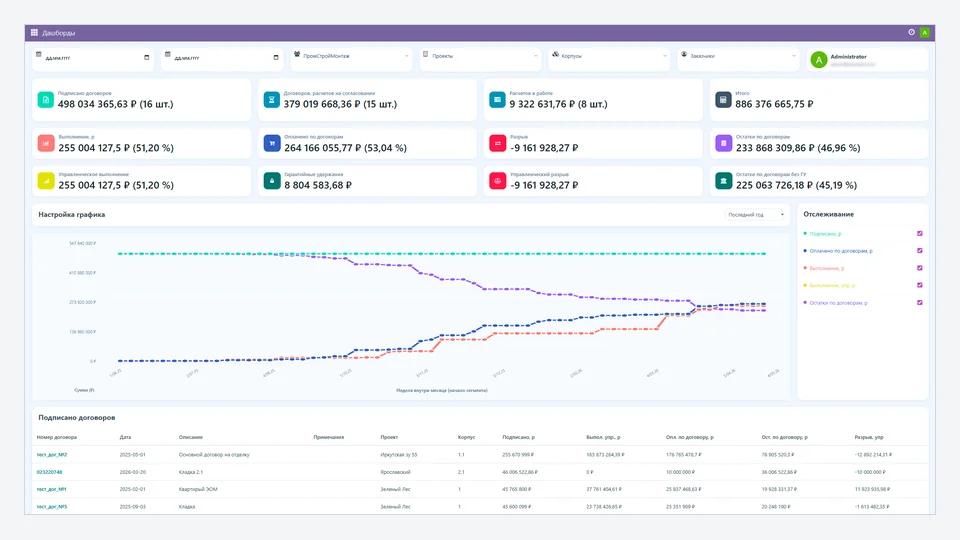Click the signed amount 255 670 999 ₽

[518, 455]
